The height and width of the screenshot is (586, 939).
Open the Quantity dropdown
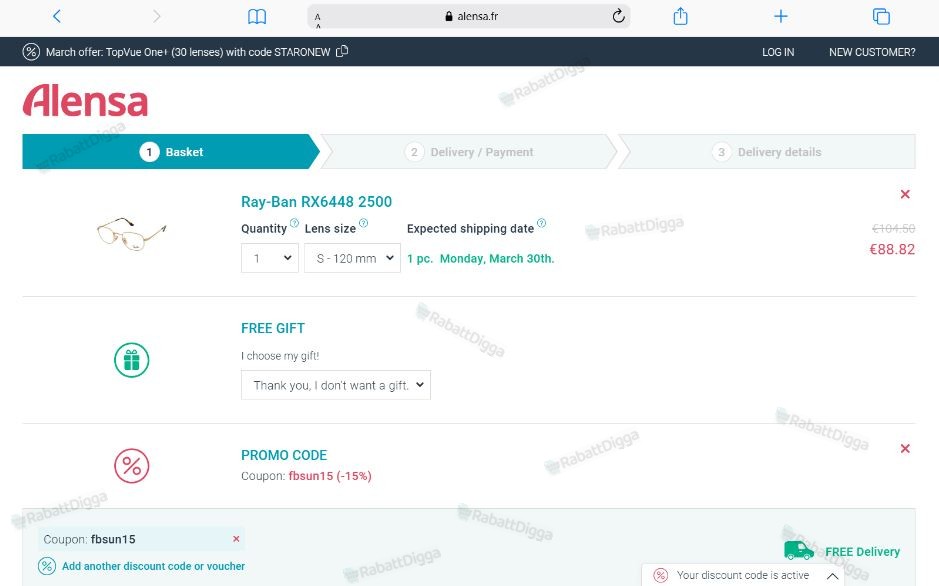(269, 258)
